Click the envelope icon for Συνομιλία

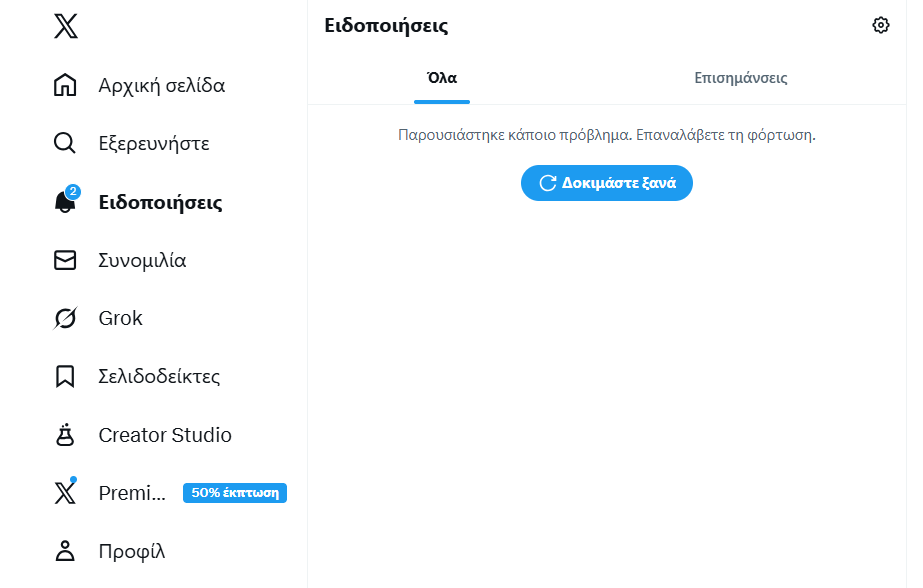coord(65,261)
